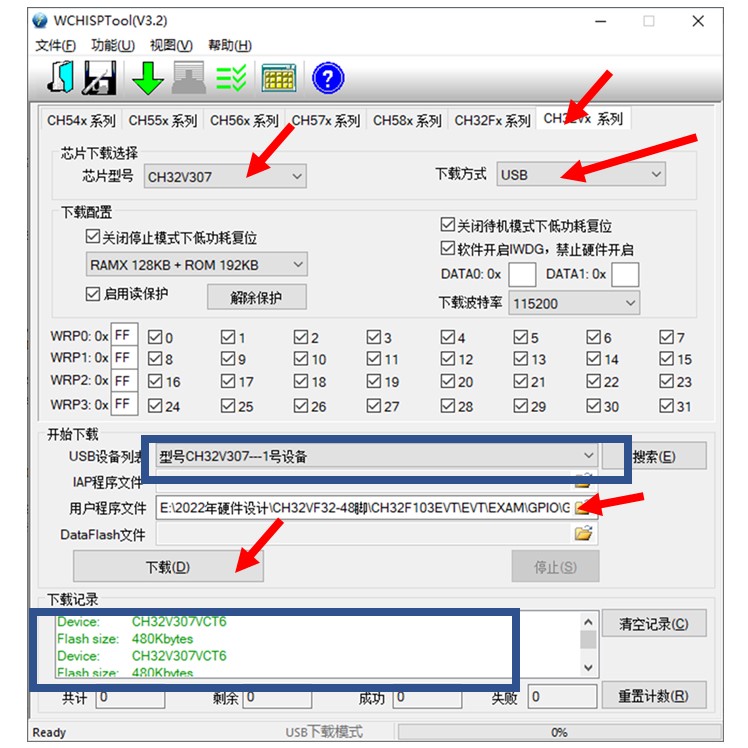
Task: Switch to CH58x 系列 tab
Action: click(x=407, y=120)
